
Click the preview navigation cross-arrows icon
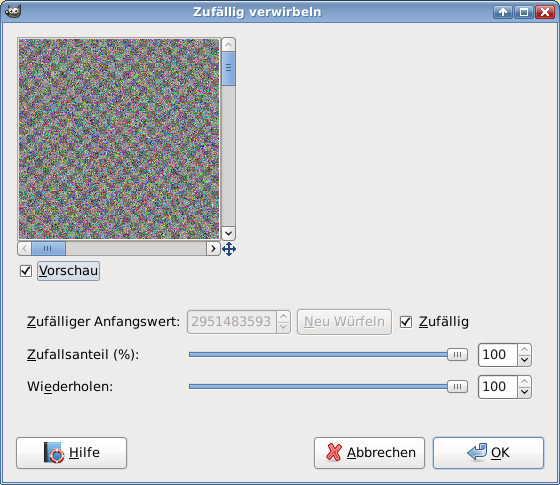click(229, 249)
